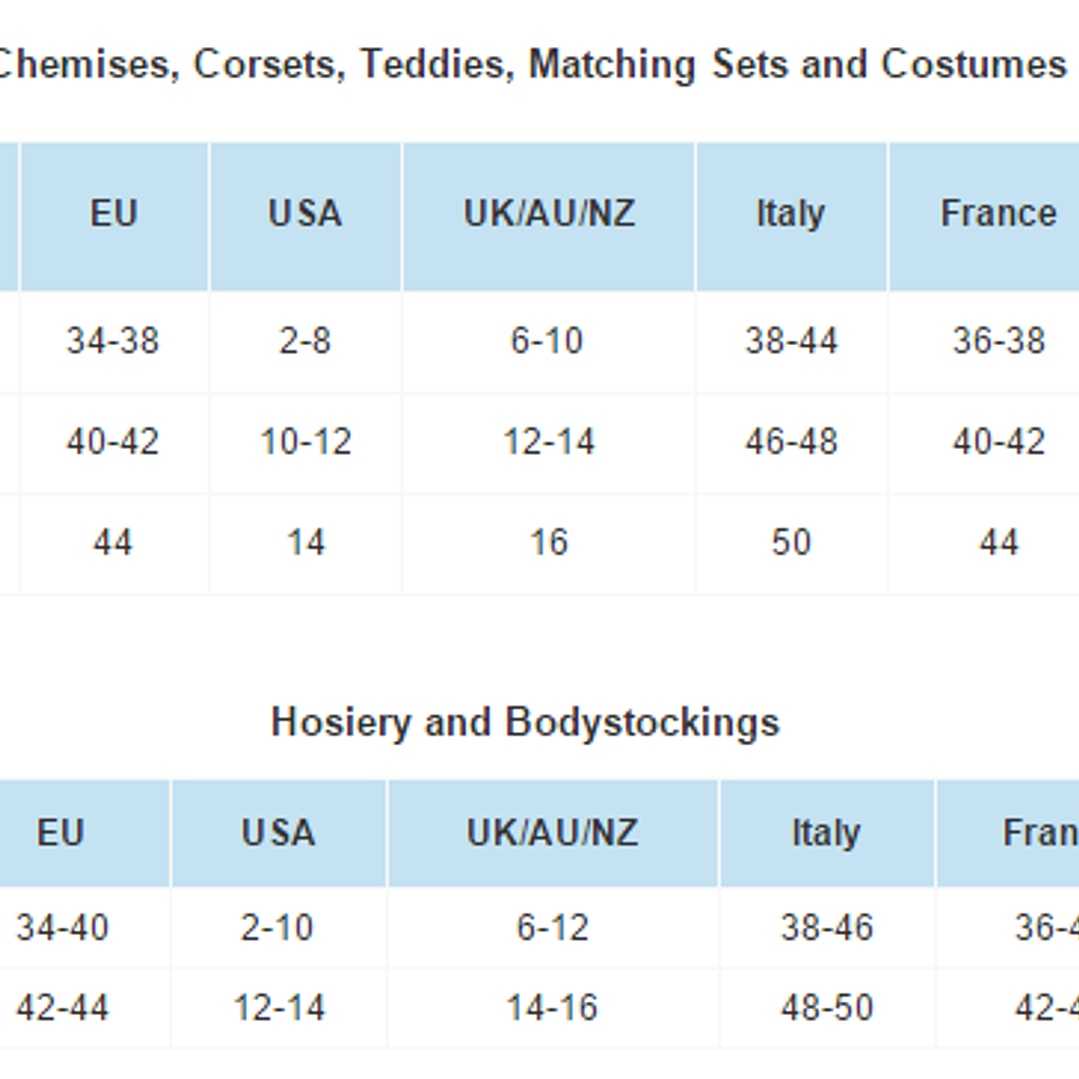Screen dimensions: 1079x1079
Task: Select the 16 UK/AU/NZ size cell
Action: [548, 543]
